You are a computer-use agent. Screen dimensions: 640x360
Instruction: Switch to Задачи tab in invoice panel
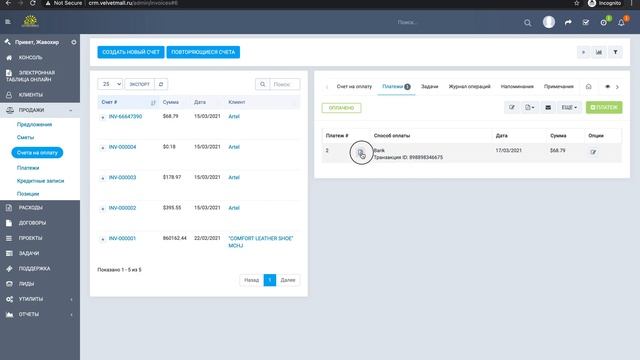coord(429,87)
